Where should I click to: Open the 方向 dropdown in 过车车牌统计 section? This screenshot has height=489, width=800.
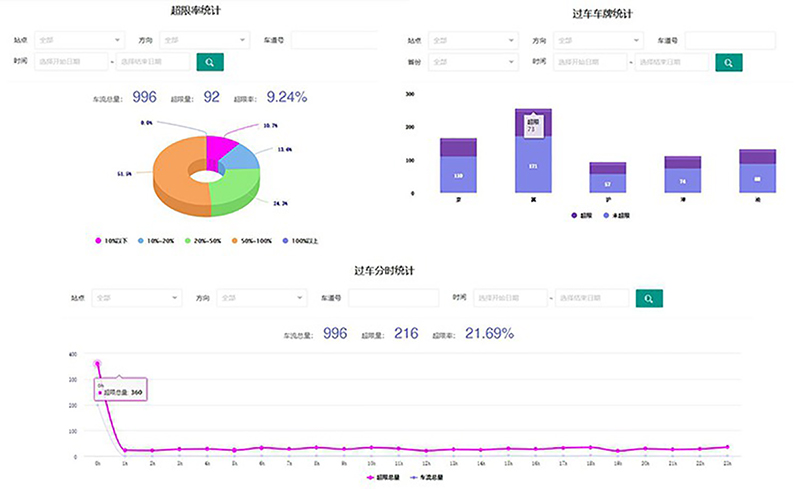pos(598,40)
